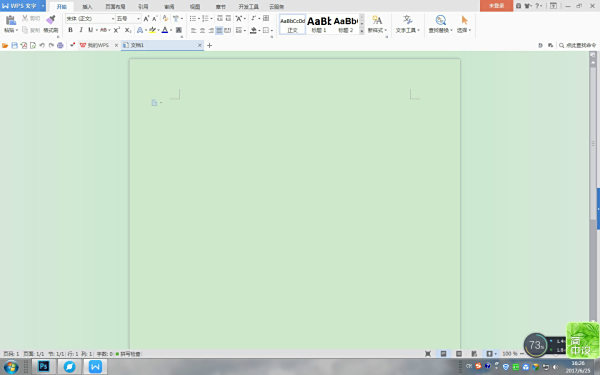Screen dimensions: 600x375
Task: Apply the Heading 1 style
Action: pos(319,24)
